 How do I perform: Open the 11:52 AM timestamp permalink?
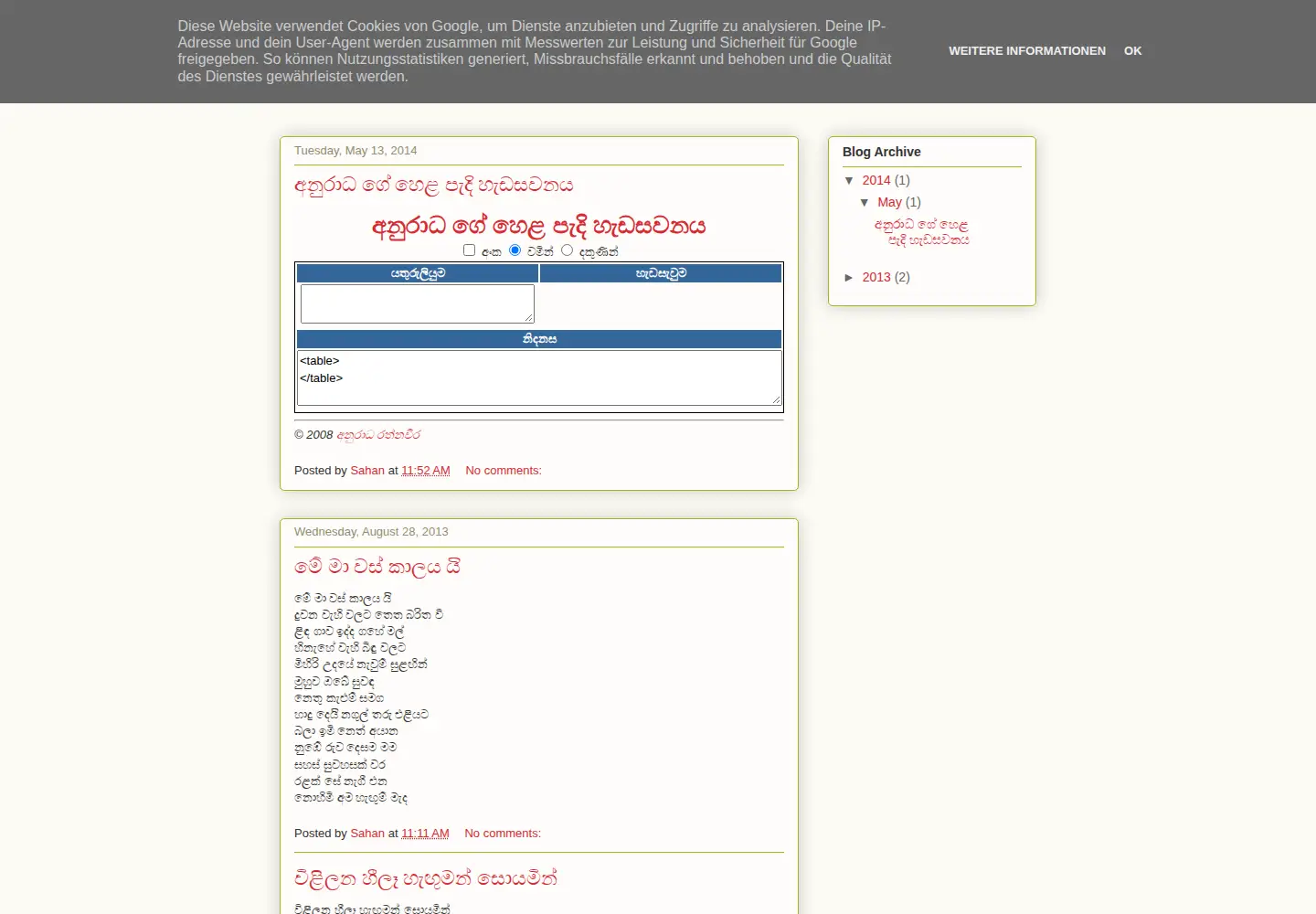[426, 471]
